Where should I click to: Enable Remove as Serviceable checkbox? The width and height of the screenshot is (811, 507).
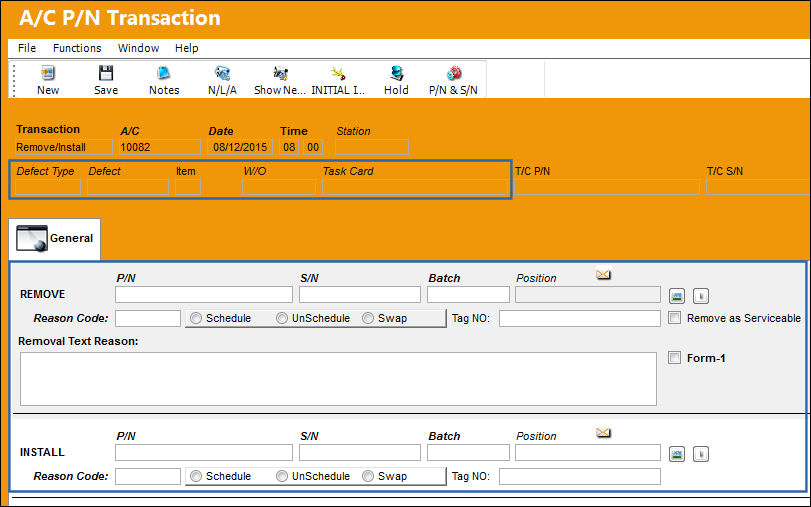point(674,318)
